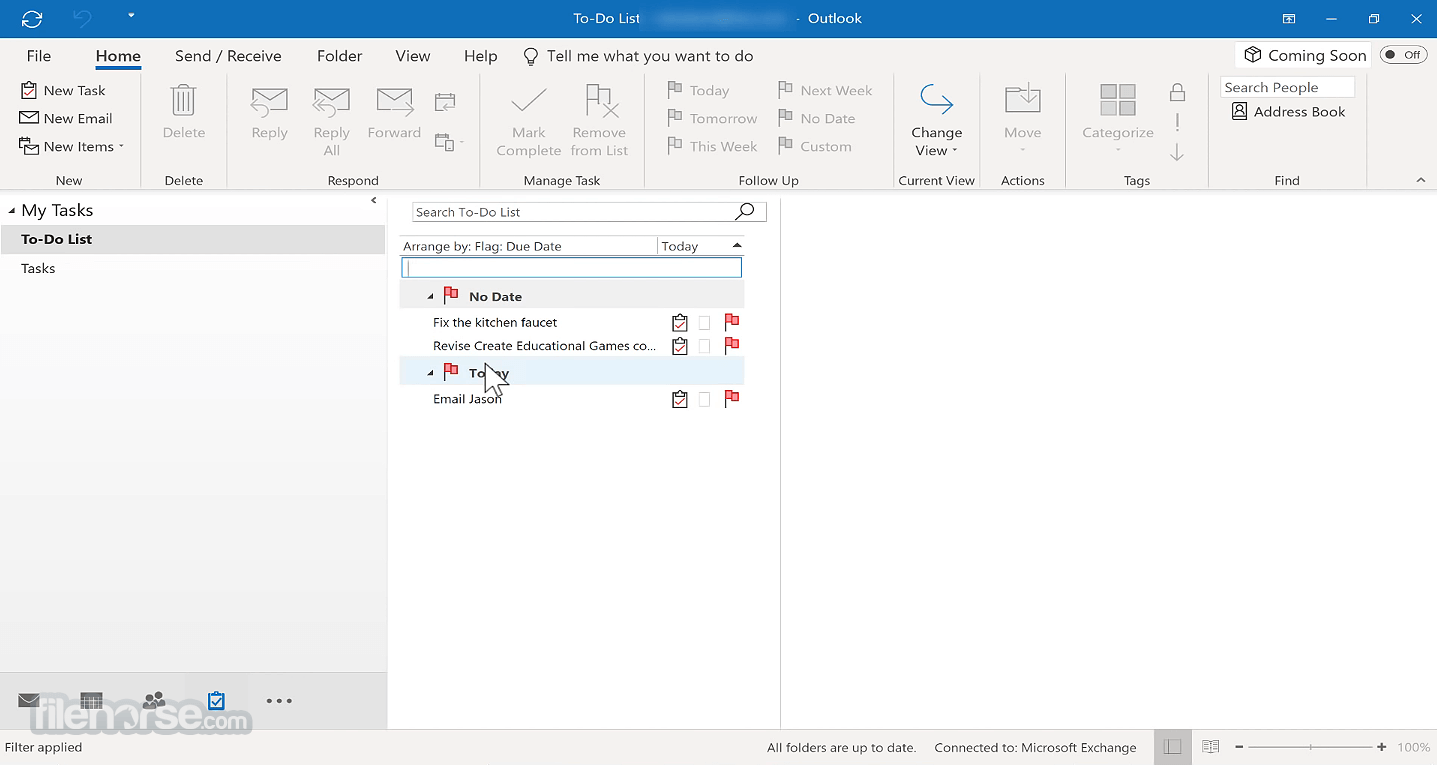Open the More respond options dropdown
Screen dimensions: 1437x765
click(449, 142)
